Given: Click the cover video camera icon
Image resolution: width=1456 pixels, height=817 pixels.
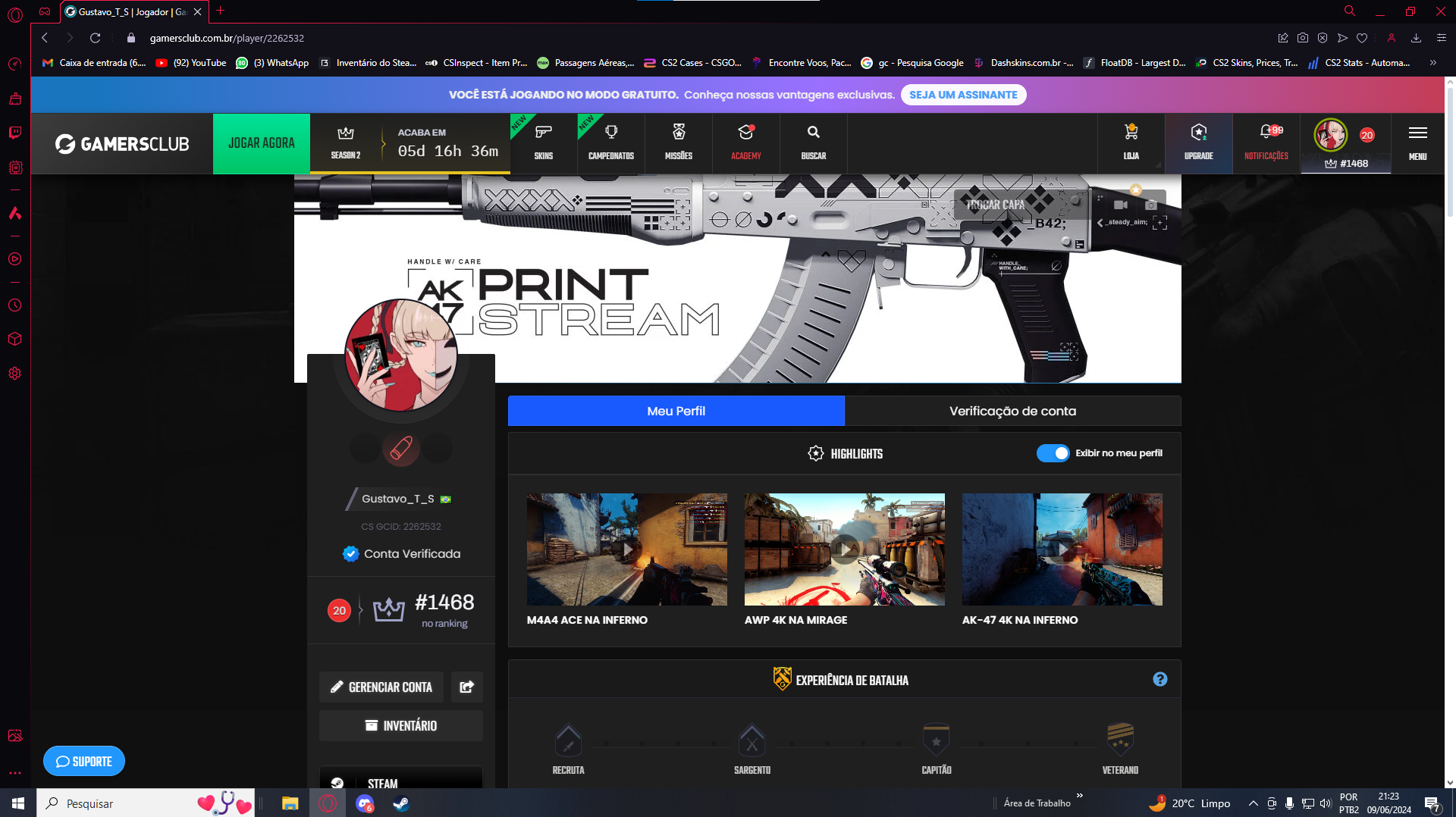Looking at the screenshot, I should [1121, 205].
